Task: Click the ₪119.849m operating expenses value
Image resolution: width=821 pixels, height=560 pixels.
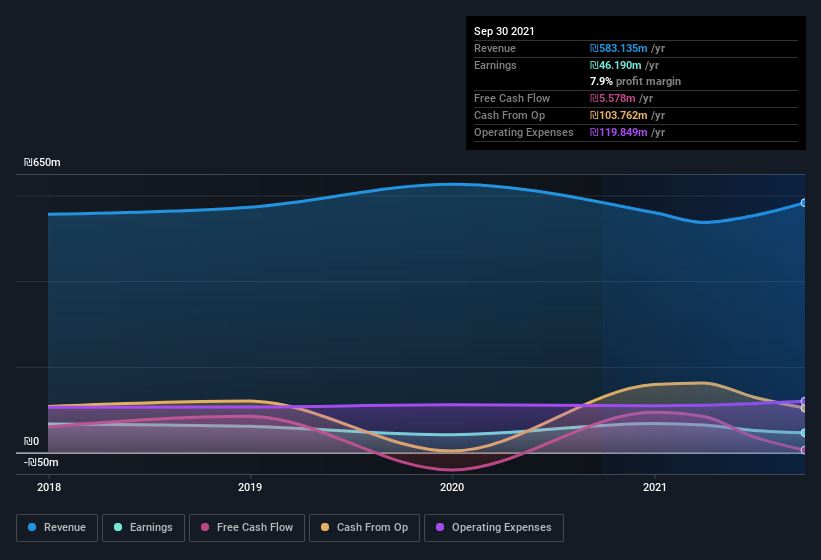Action: [618, 132]
